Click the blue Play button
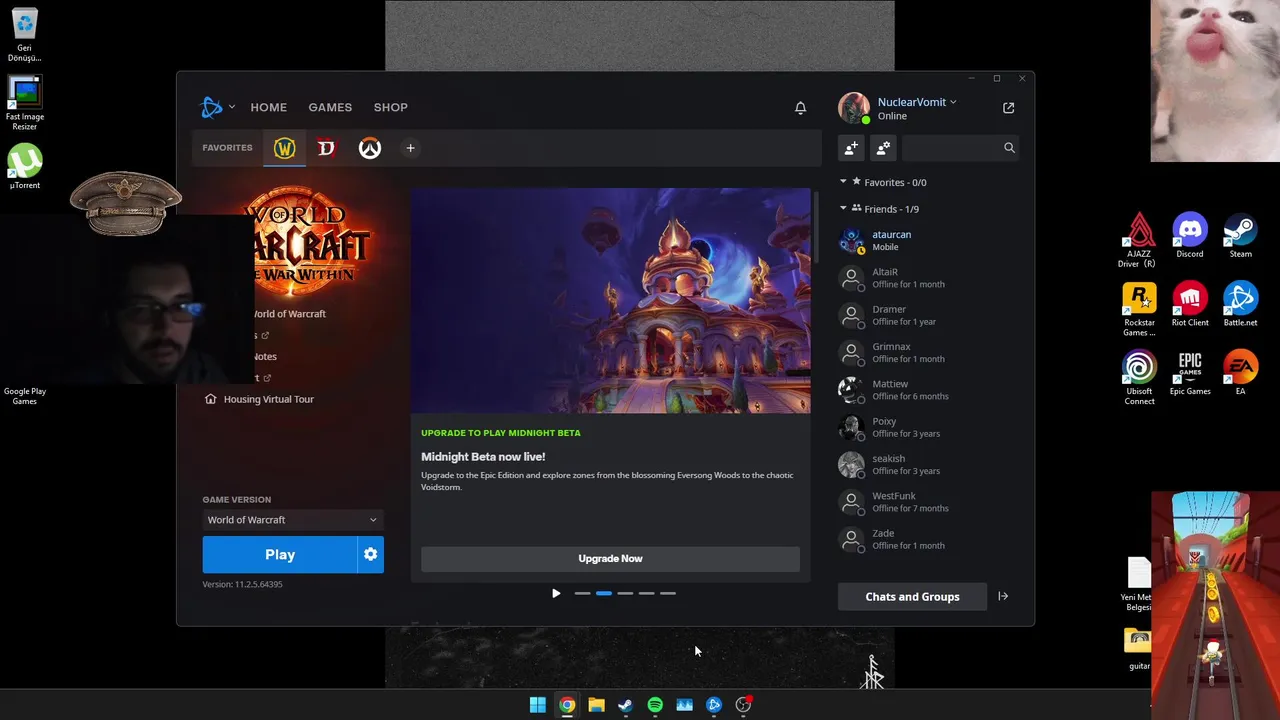This screenshot has width=1280, height=720. [280, 554]
